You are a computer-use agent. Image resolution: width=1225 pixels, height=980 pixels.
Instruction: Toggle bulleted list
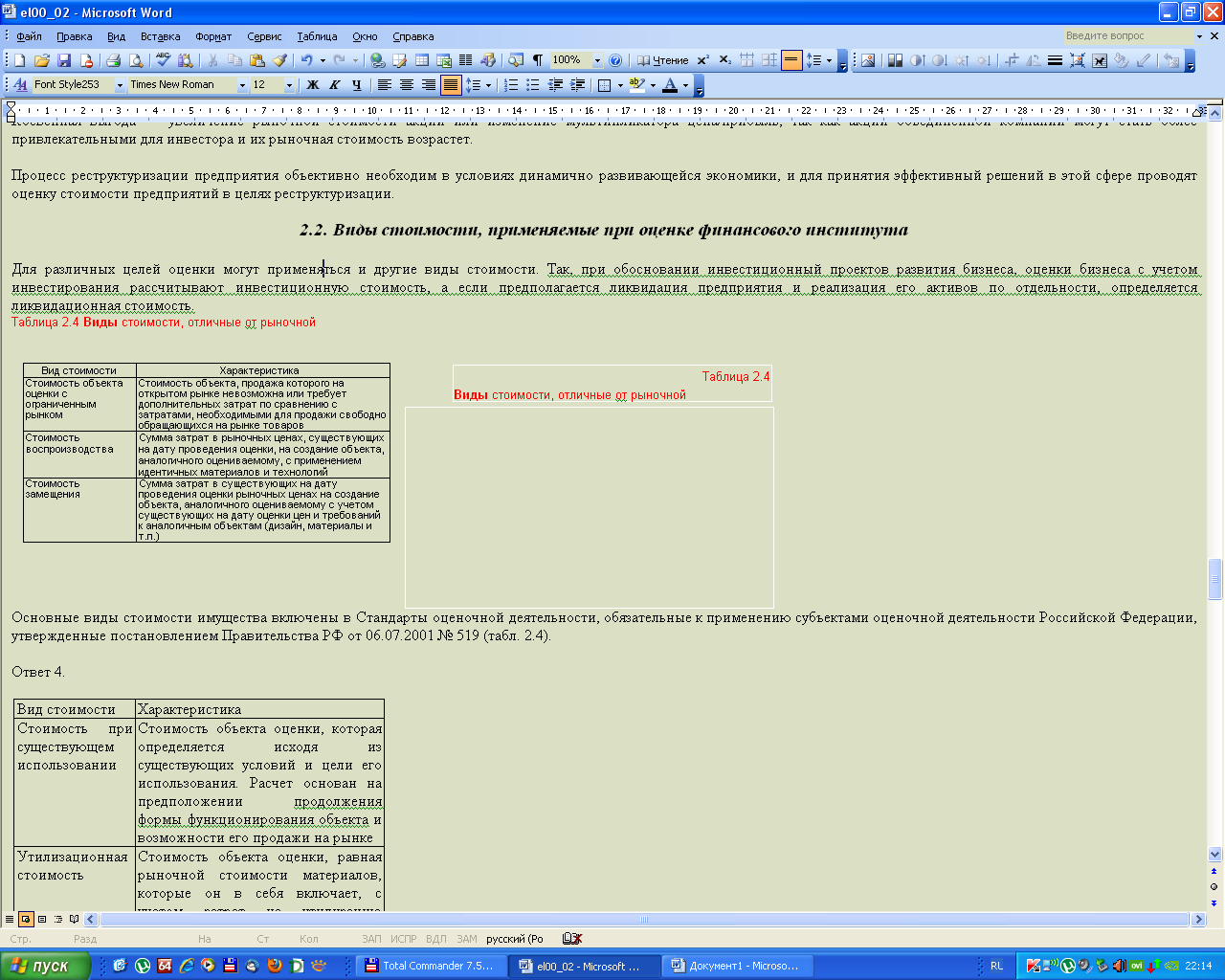click(x=533, y=84)
